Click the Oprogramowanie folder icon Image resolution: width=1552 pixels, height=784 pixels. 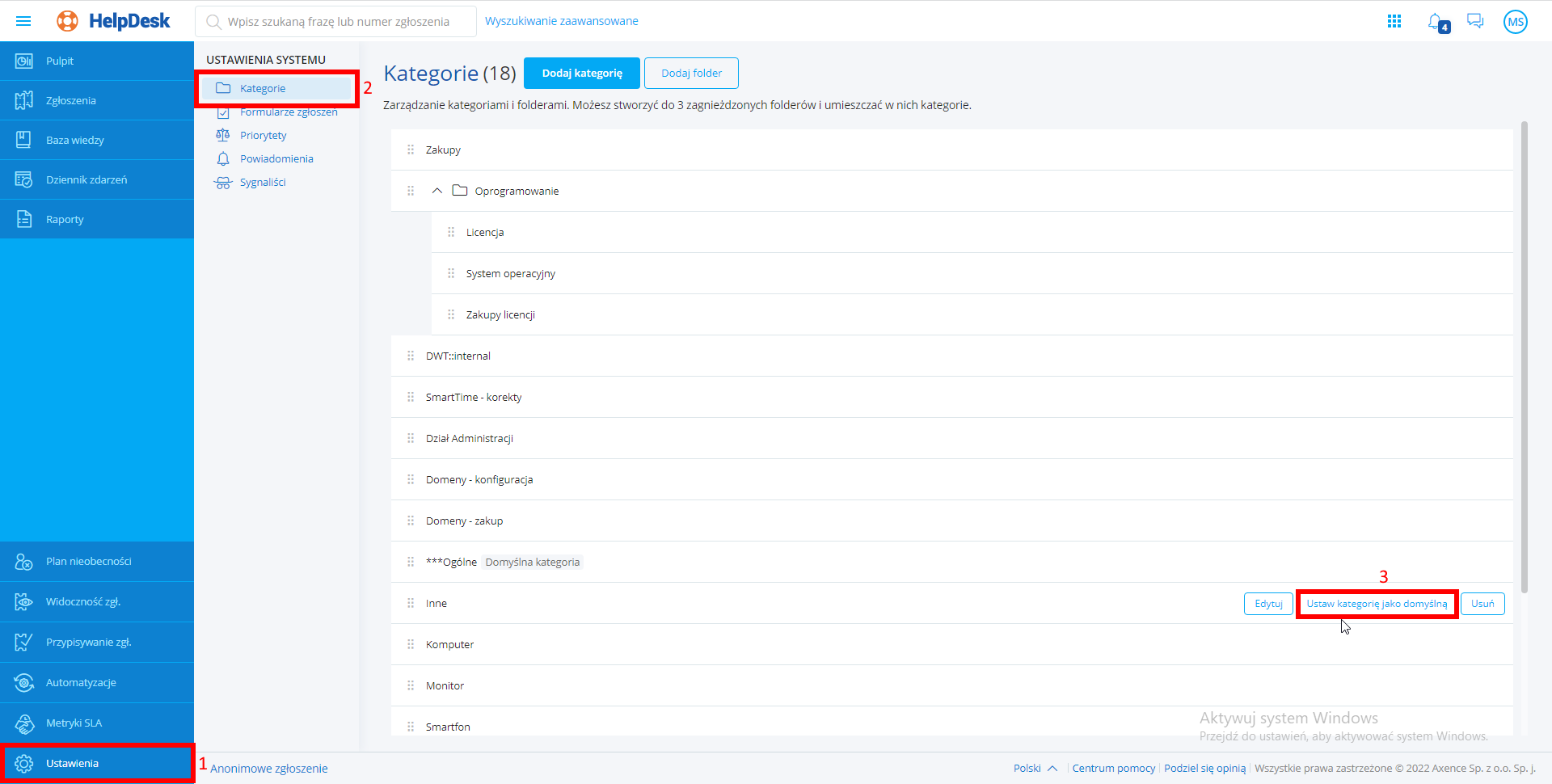[460, 191]
